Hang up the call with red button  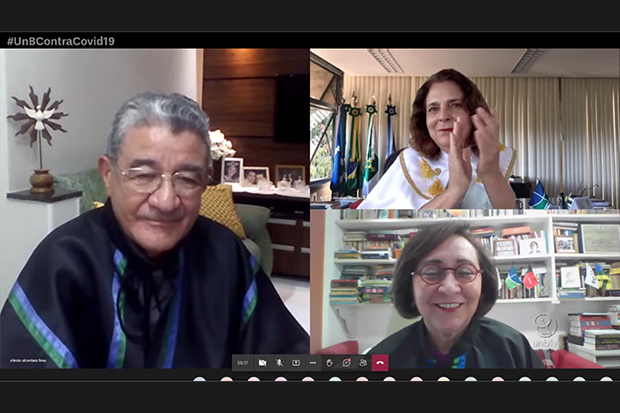[x=380, y=362]
